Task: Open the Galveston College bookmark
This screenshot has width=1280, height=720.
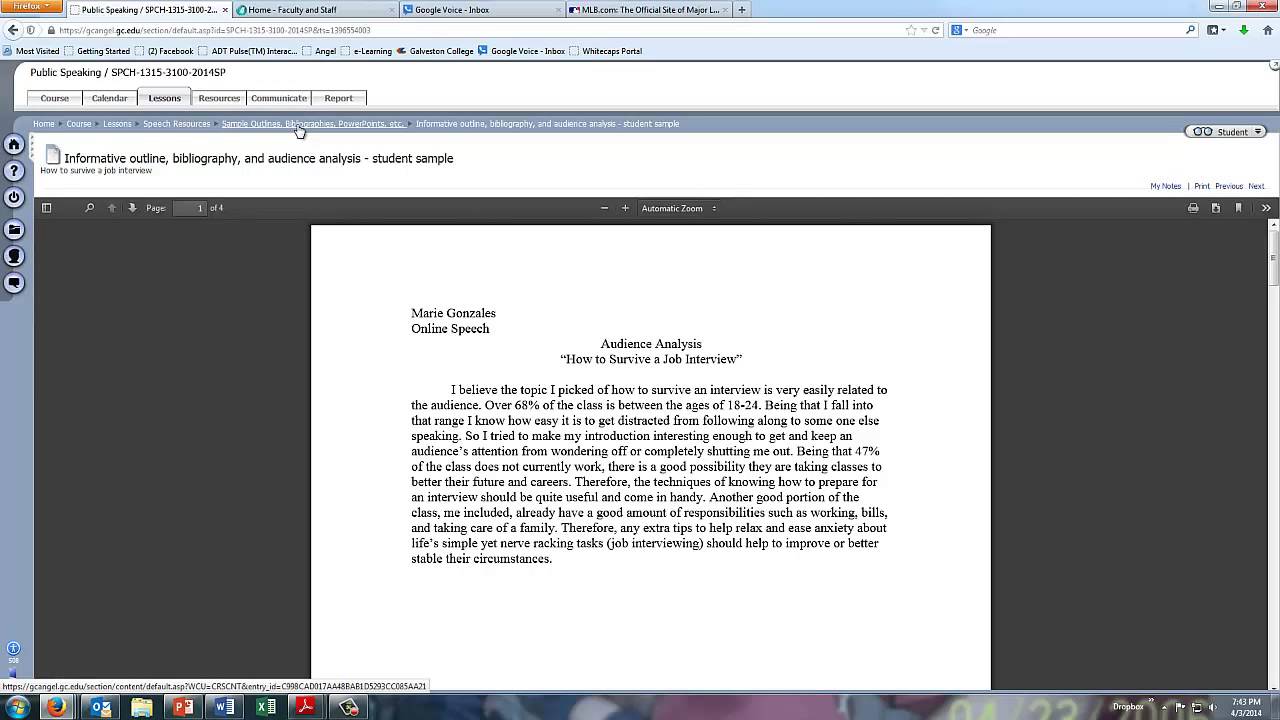Action: click(435, 51)
